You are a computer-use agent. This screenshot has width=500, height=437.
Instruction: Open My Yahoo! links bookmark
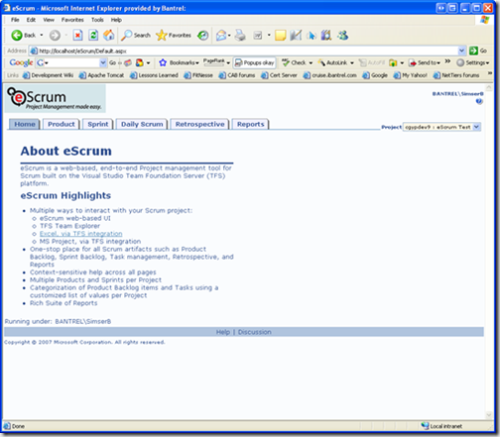click(x=411, y=75)
